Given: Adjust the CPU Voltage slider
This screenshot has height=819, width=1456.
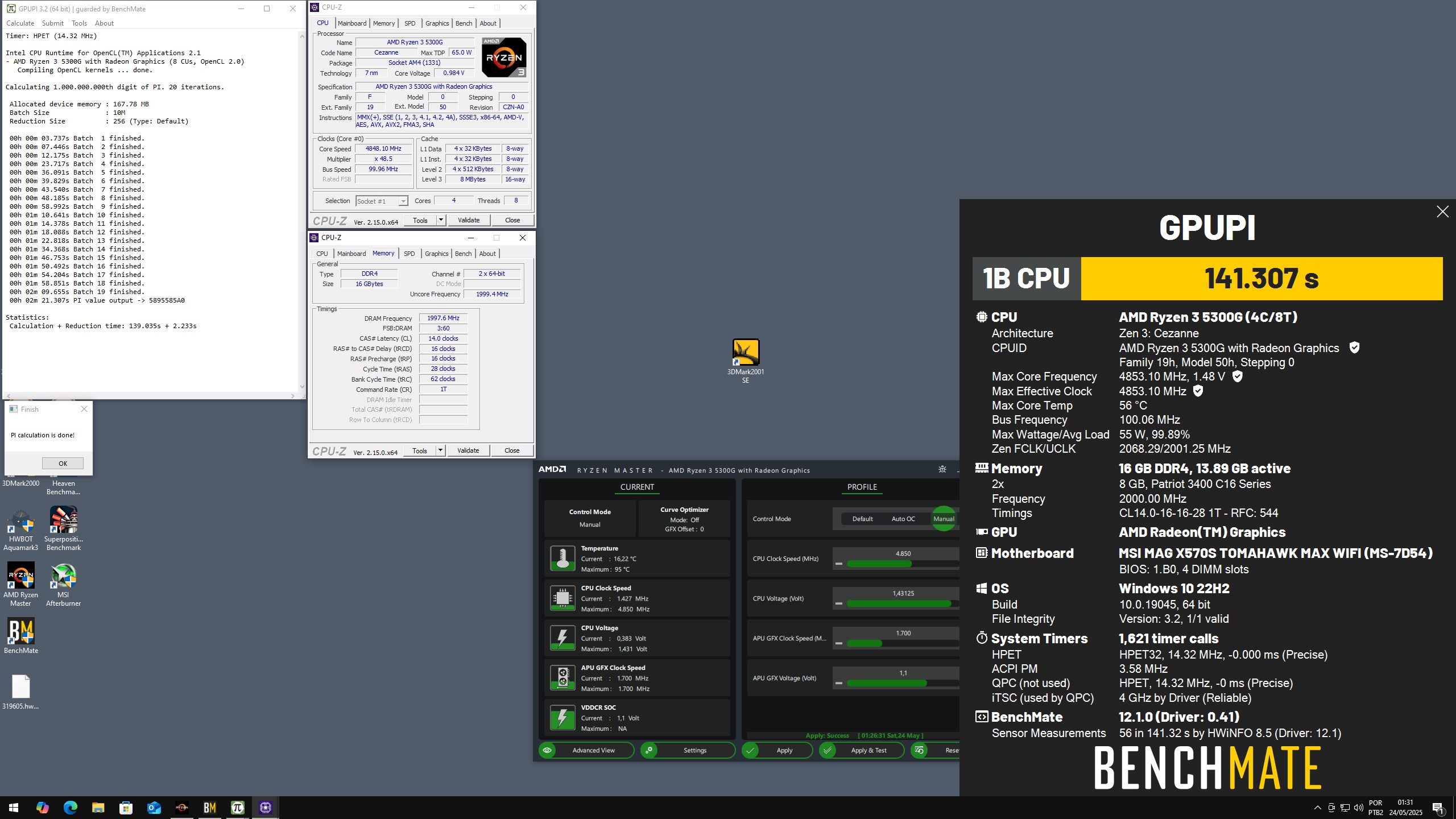Looking at the screenshot, I should (x=903, y=603).
